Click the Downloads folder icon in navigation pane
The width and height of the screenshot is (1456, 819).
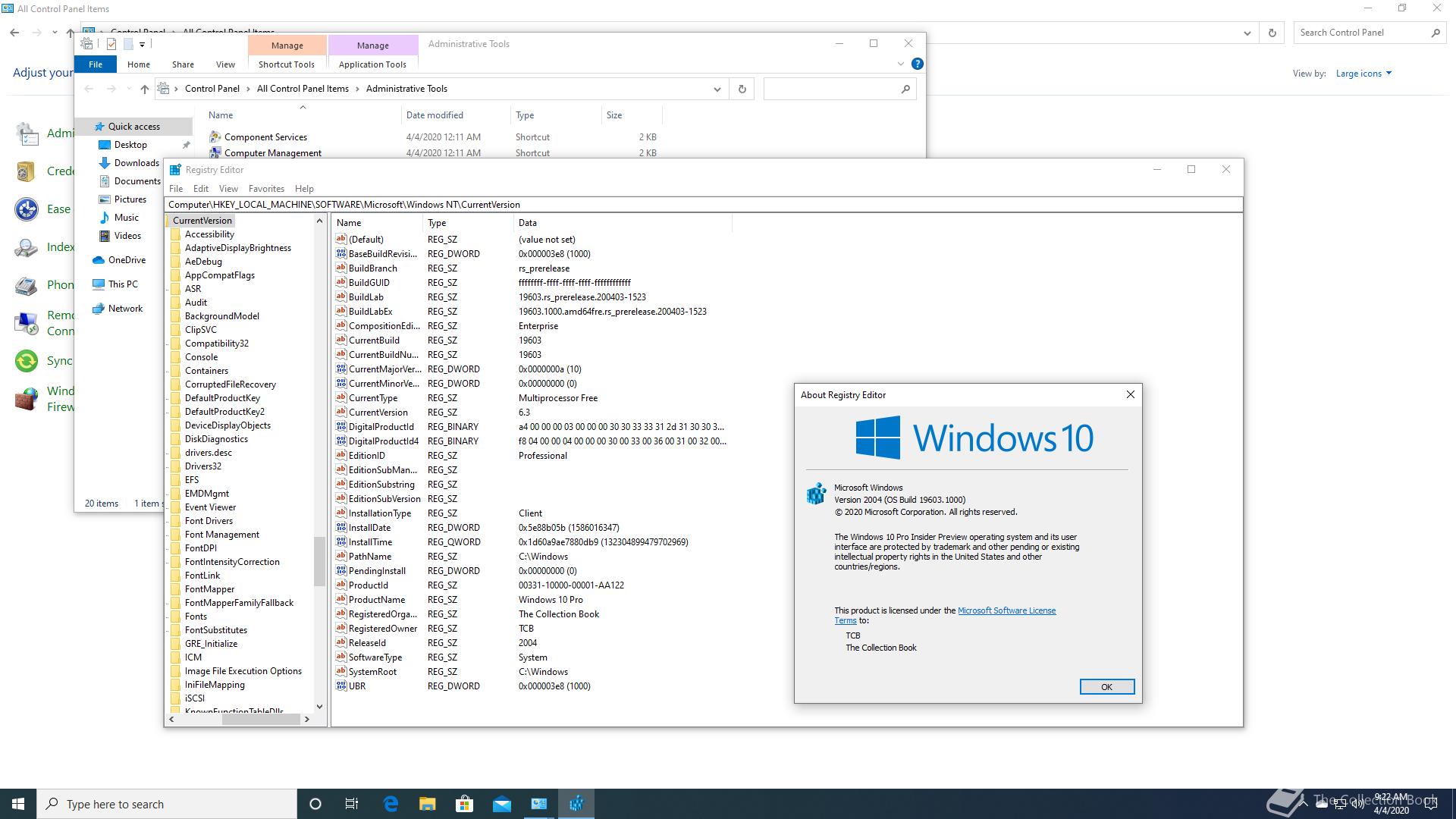105,163
